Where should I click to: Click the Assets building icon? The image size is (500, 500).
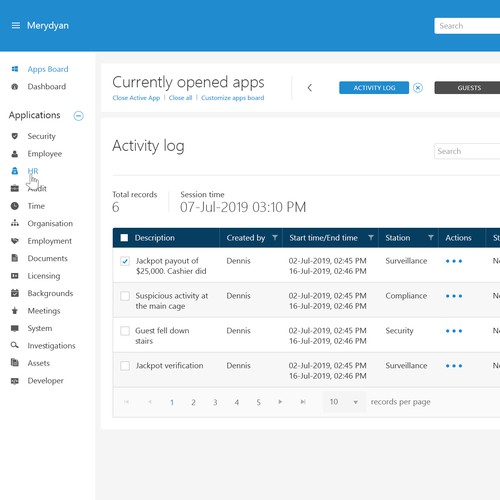(x=15, y=363)
